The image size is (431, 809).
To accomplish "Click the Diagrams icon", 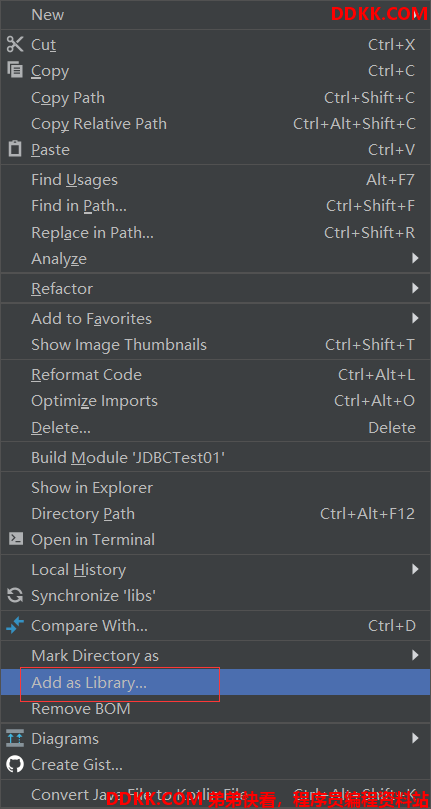I will (x=15, y=738).
